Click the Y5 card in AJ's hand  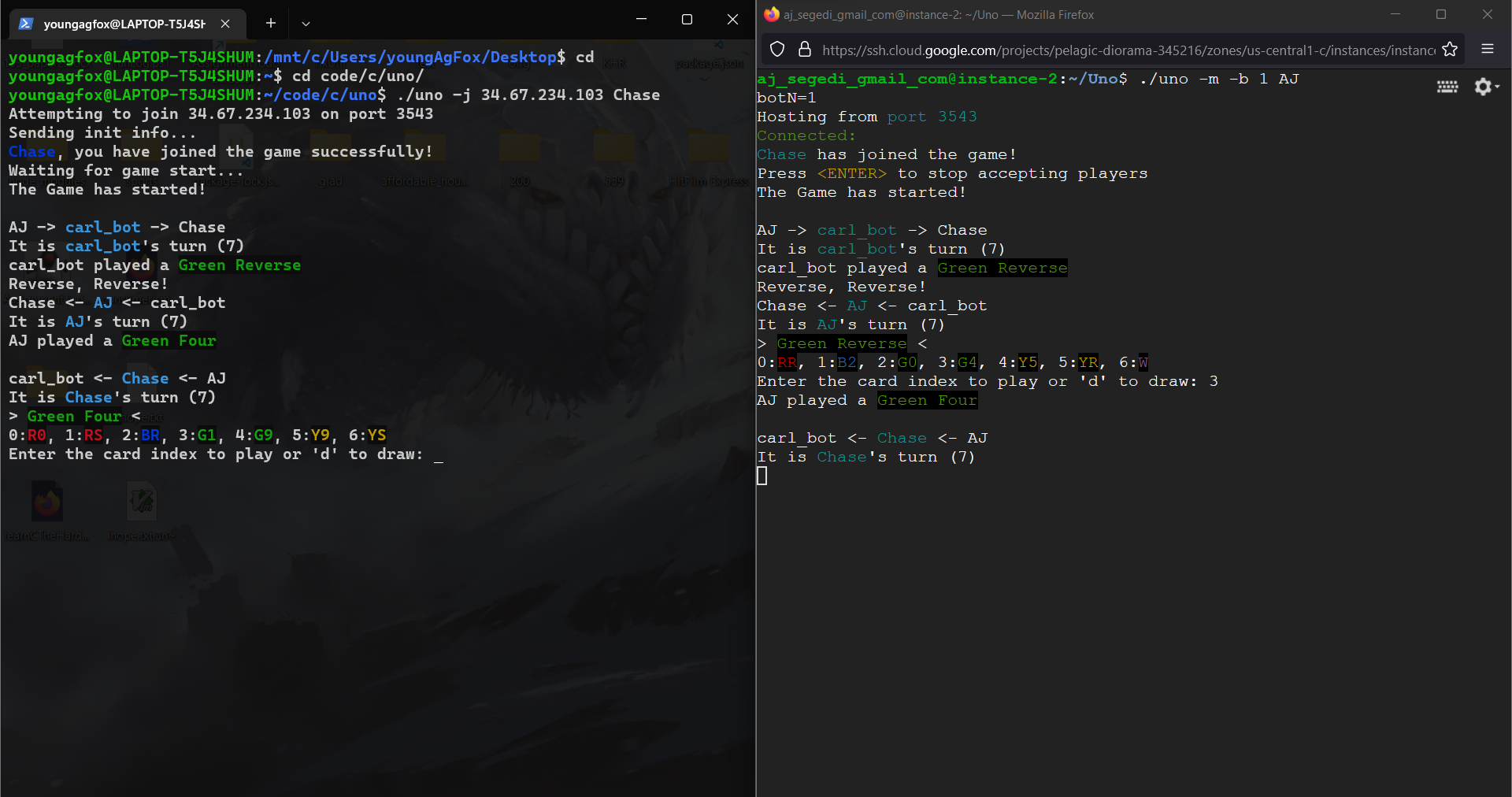1028,362
